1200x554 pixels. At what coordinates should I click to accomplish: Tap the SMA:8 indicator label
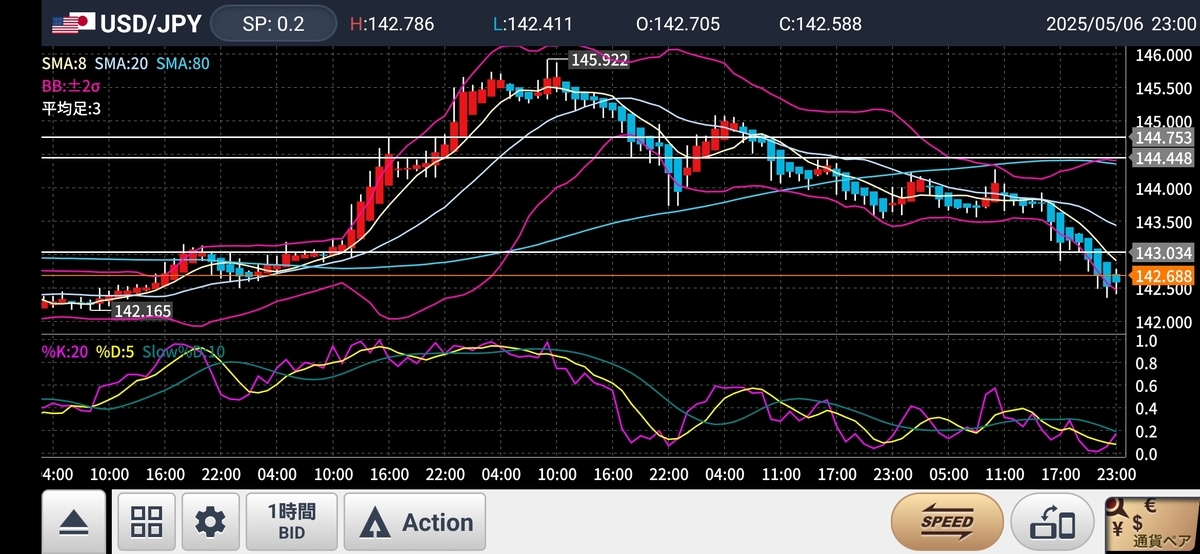coord(65,63)
